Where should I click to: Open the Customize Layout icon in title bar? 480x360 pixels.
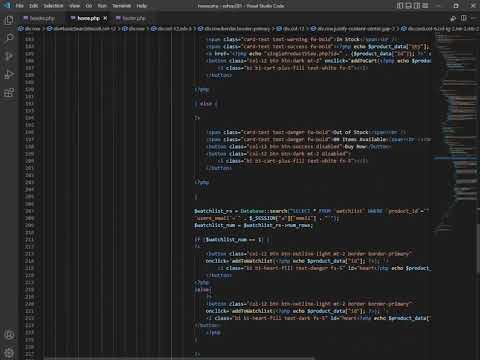(426, 6)
